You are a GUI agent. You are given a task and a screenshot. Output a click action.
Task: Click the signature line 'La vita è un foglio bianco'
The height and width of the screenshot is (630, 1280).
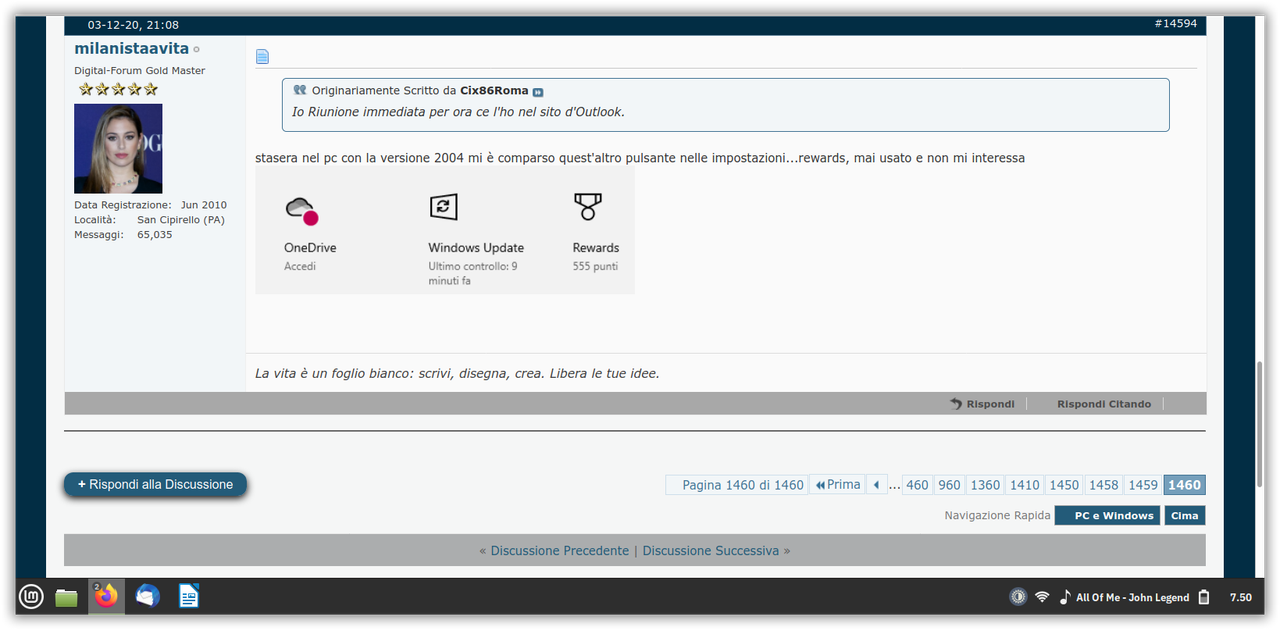[x=457, y=374]
